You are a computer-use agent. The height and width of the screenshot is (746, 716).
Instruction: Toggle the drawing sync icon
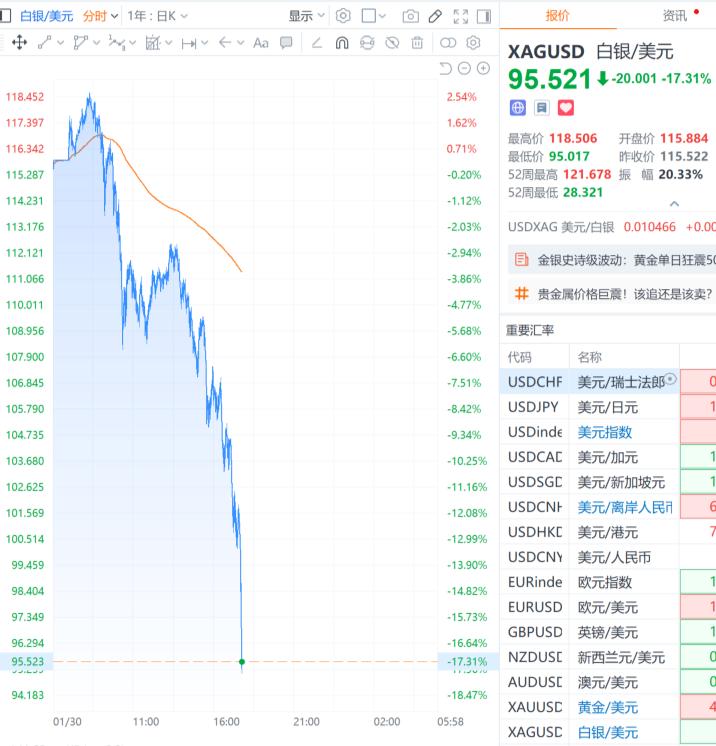tap(367, 43)
